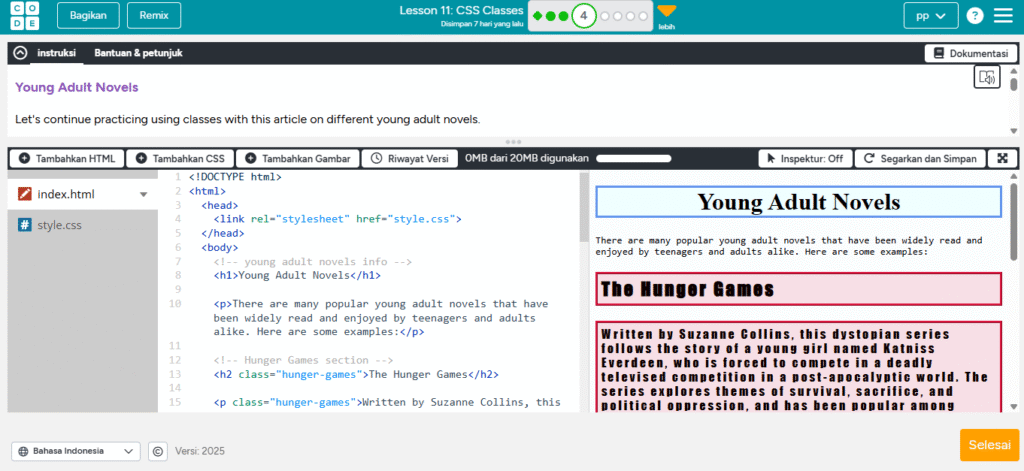Open Riwayat Versi version history
1024x471 pixels.
[x=409, y=158]
